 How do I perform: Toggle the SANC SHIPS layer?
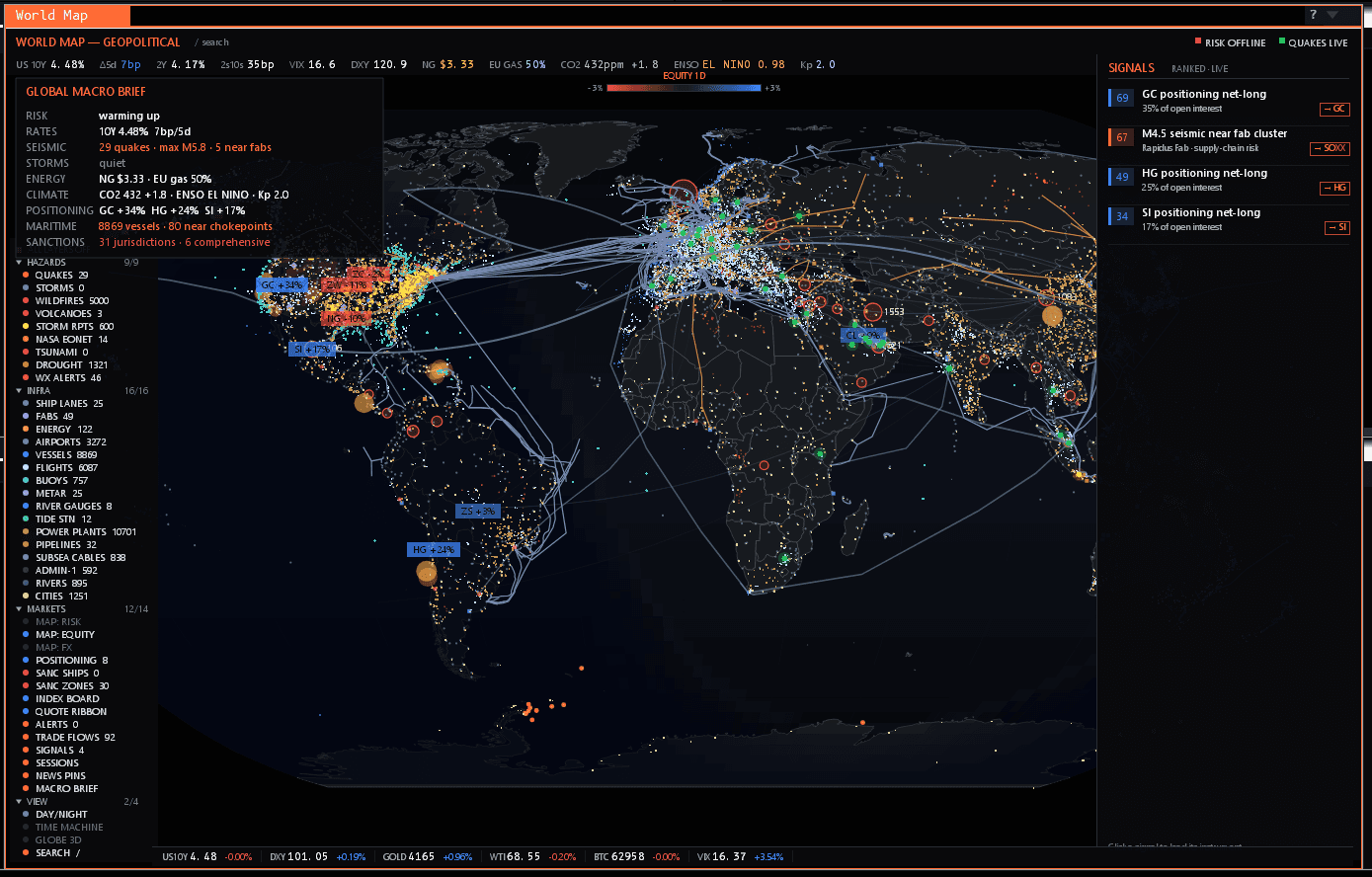60,673
